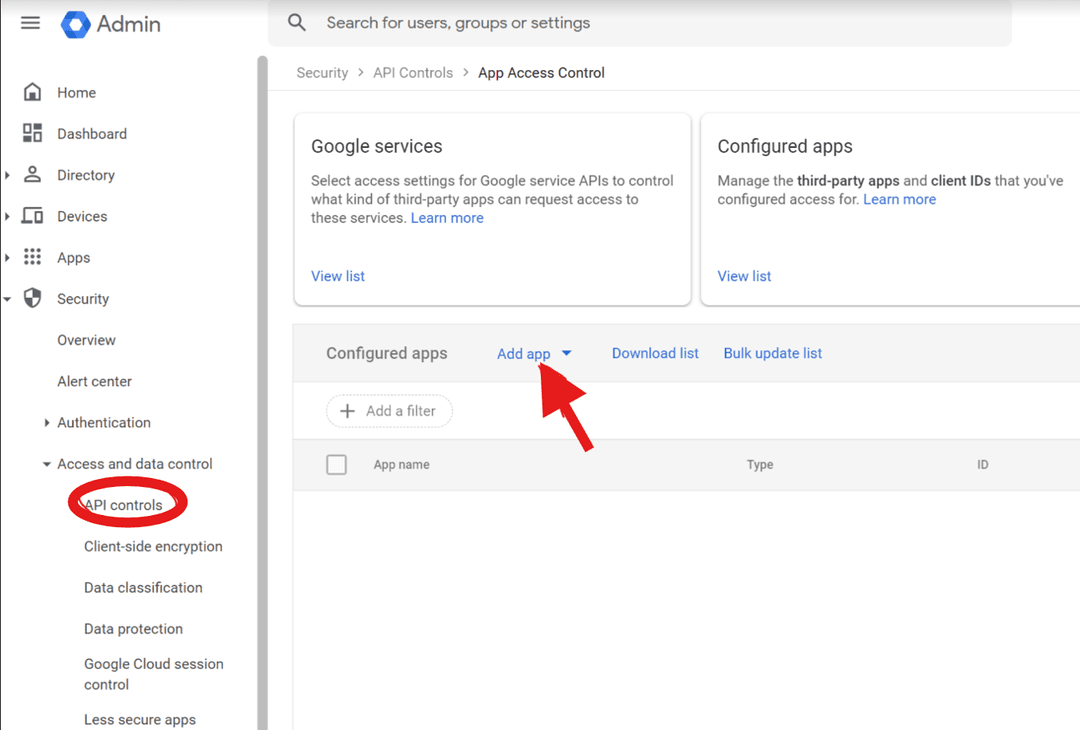
Task: Click Learn more in Google services card
Action: coord(447,218)
